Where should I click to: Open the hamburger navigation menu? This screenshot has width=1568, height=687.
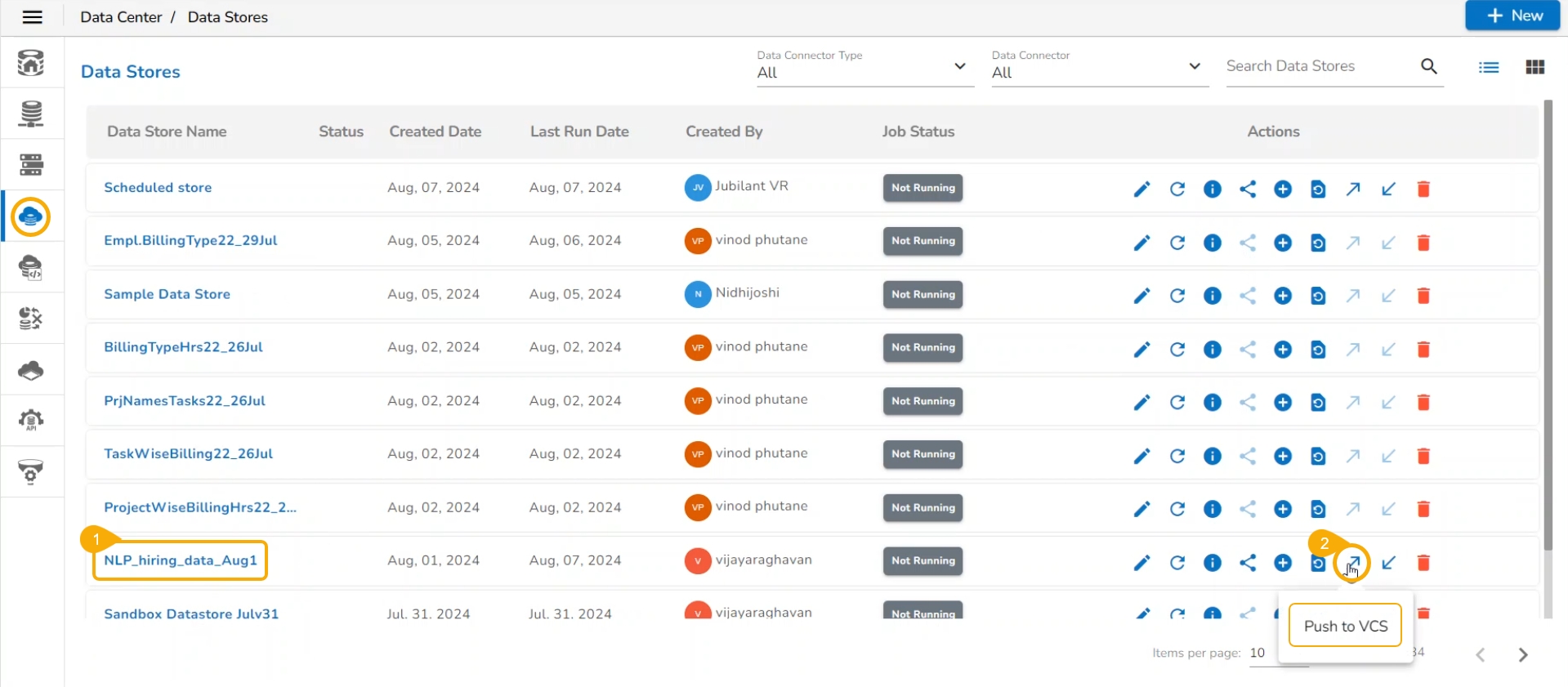pyautogui.click(x=32, y=17)
